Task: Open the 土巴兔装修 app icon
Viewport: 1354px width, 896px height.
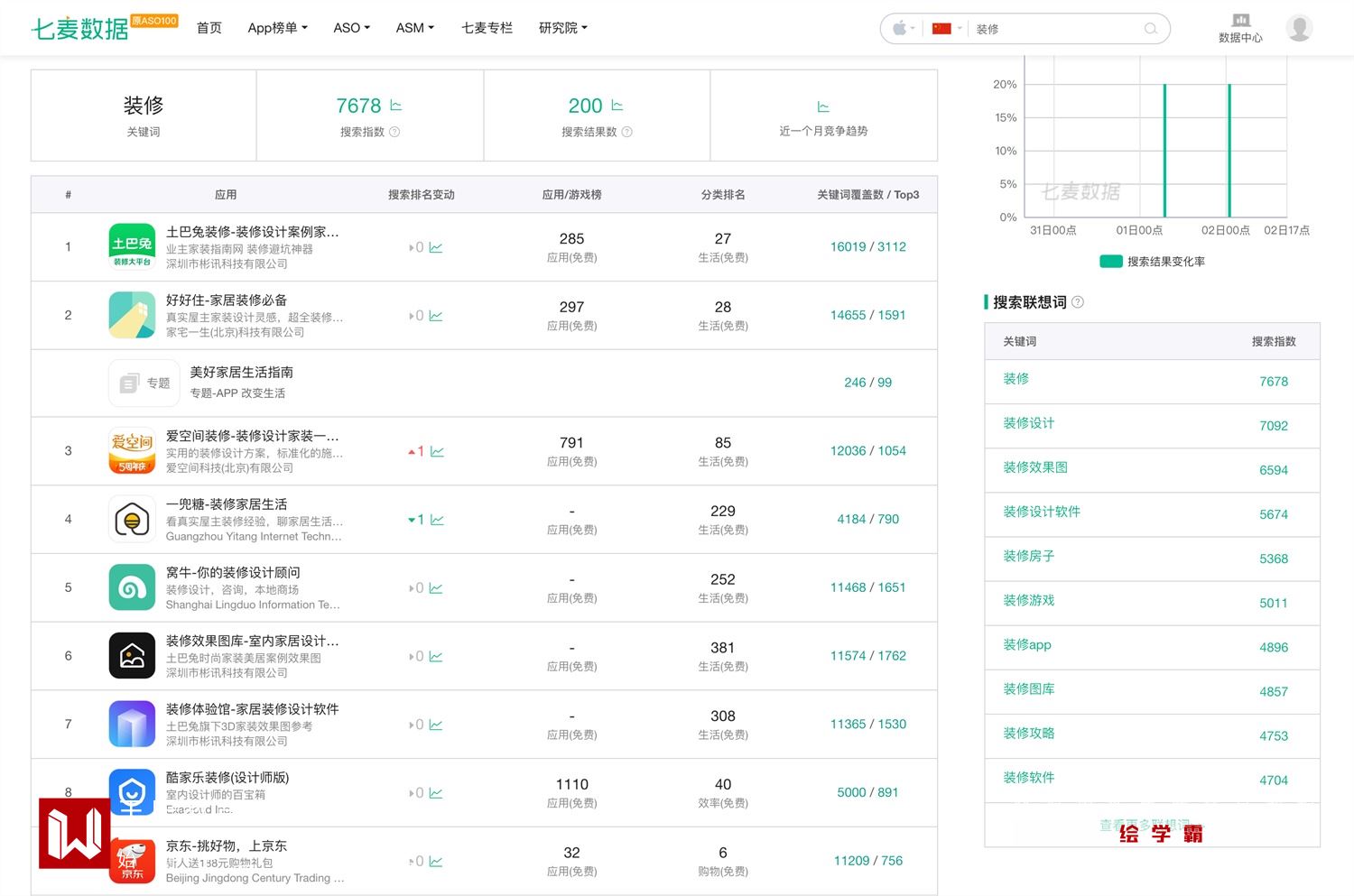Action: (x=132, y=246)
